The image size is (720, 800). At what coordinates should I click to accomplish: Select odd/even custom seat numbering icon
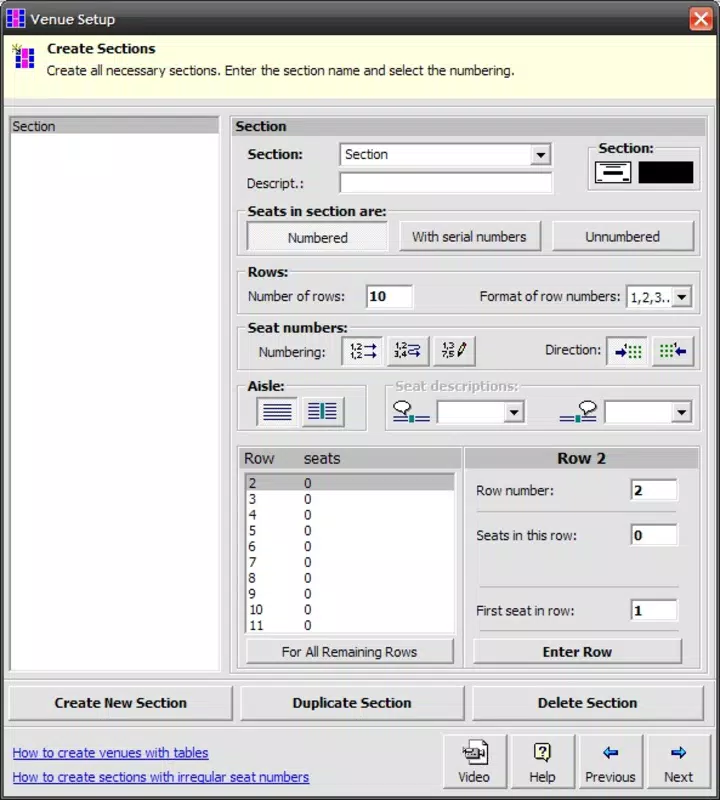tap(454, 351)
